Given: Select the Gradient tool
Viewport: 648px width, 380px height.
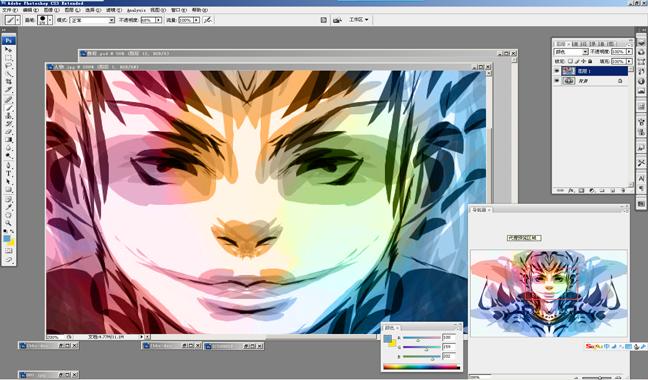Looking at the screenshot, I should click(x=8, y=140).
